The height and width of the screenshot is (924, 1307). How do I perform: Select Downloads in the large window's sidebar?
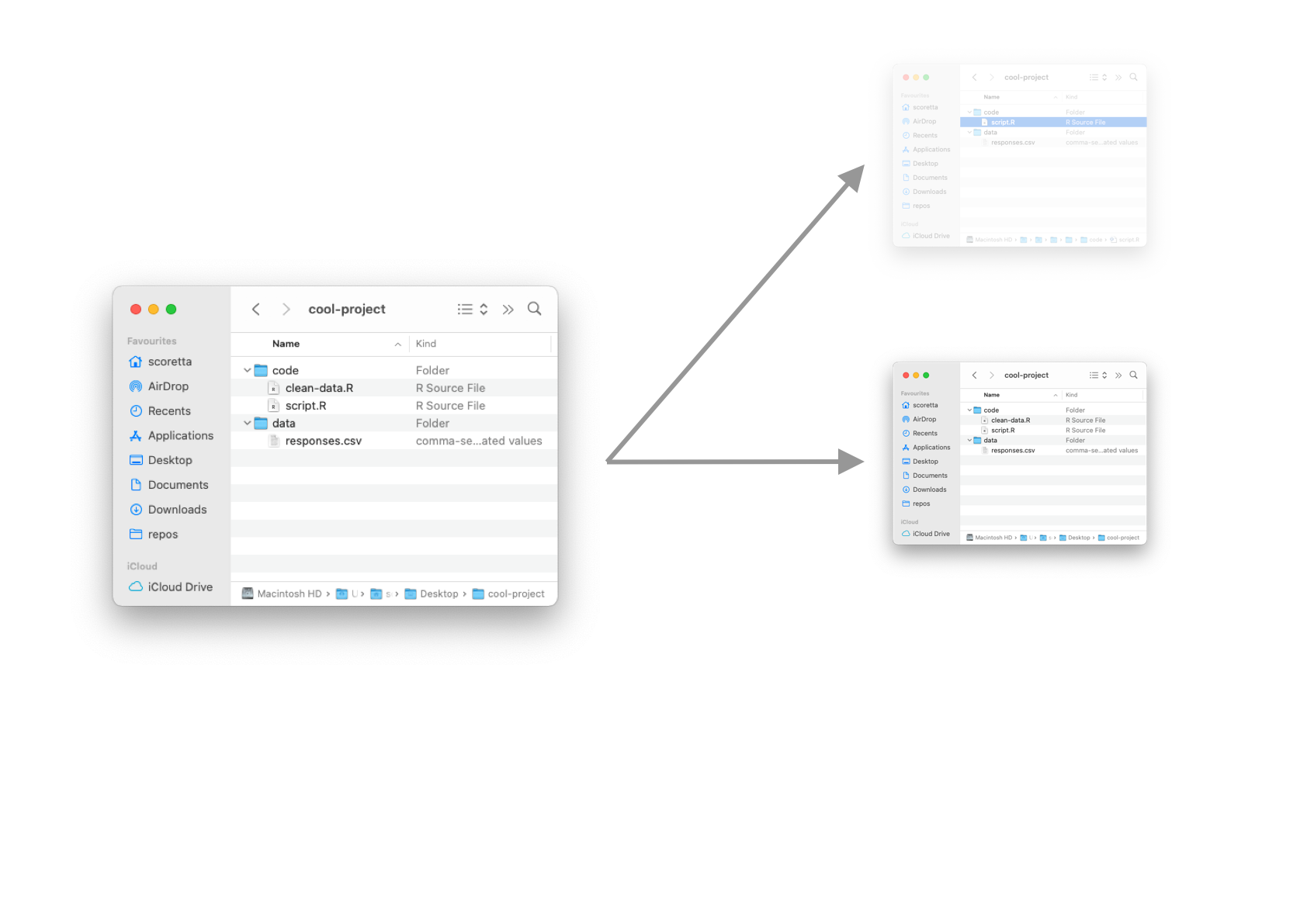pyautogui.click(x=177, y=510)
